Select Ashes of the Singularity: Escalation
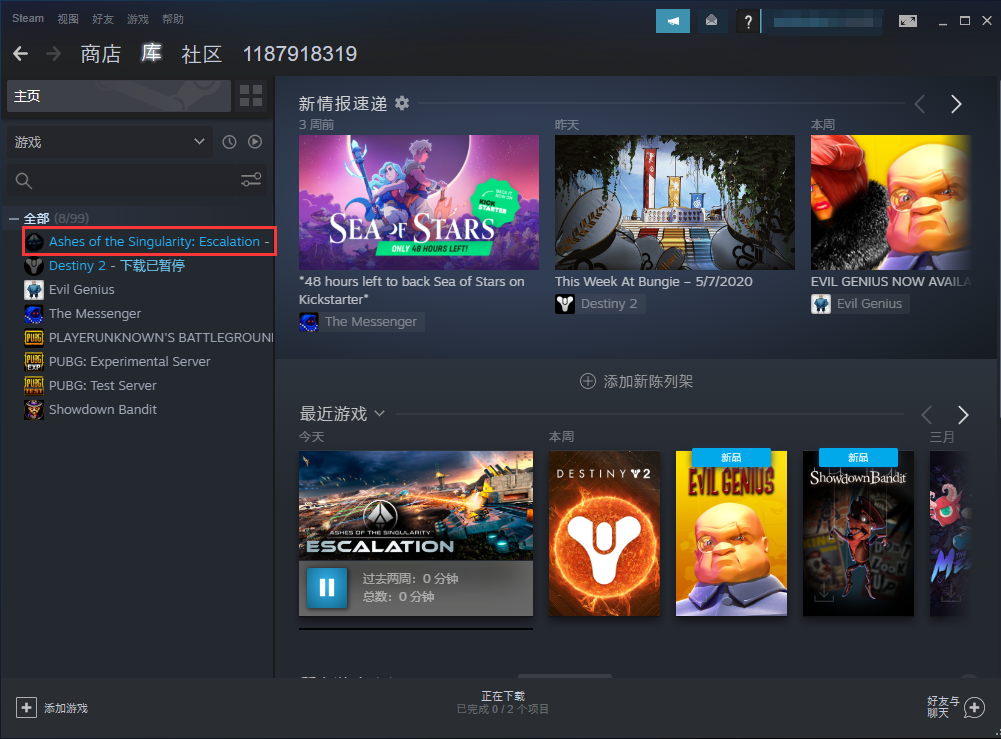The image size is (1001, 739). (149, 241)
